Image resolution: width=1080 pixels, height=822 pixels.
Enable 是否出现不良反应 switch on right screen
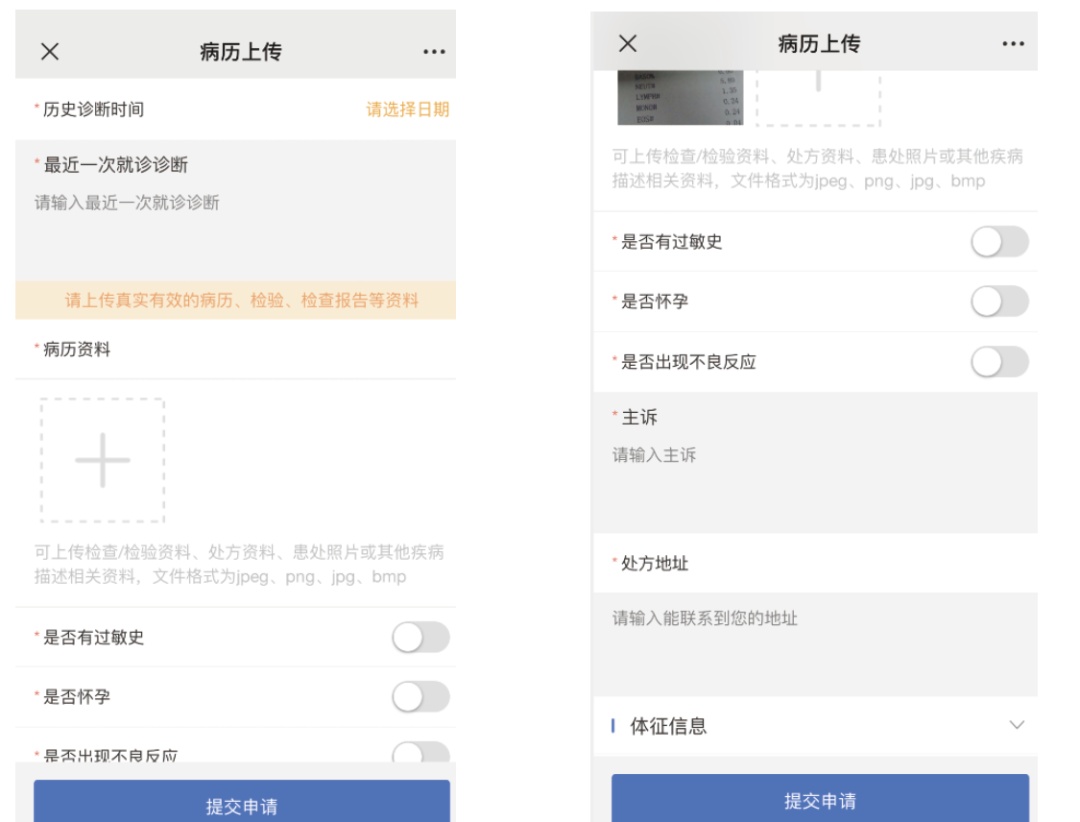pyautogui.click(x=999, y=362)
